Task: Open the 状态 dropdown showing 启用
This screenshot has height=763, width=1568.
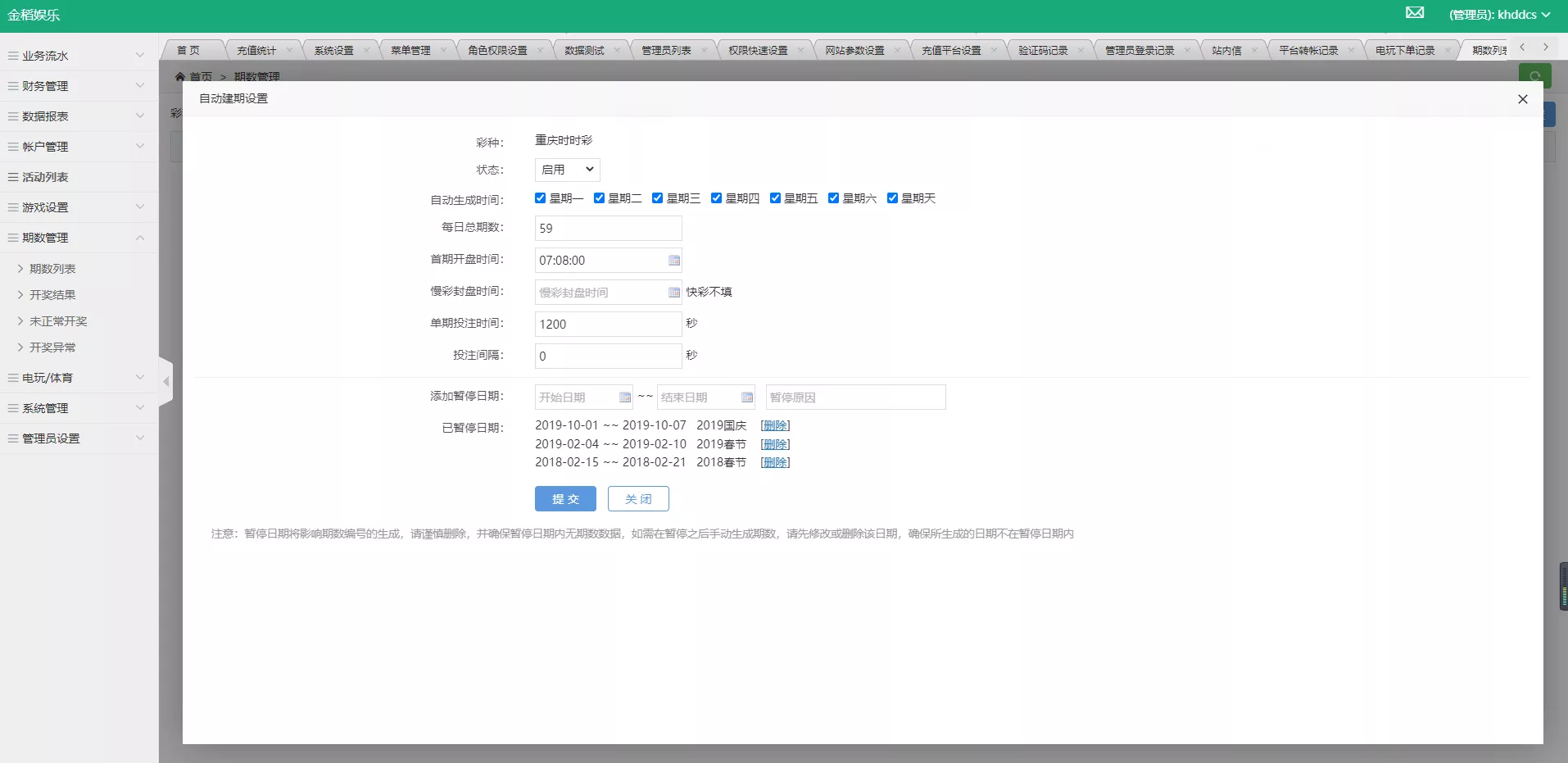Action: (565, 170)
